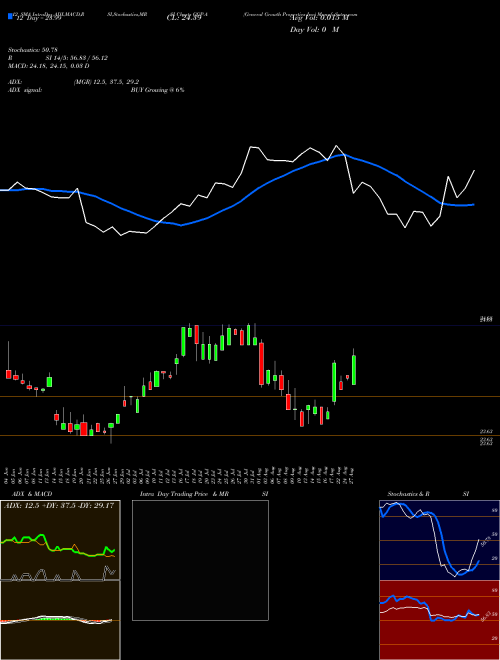Click the 'Stochastics & R' panel title
Viewport: 500px width, 660px height.
tap(409, 494)
